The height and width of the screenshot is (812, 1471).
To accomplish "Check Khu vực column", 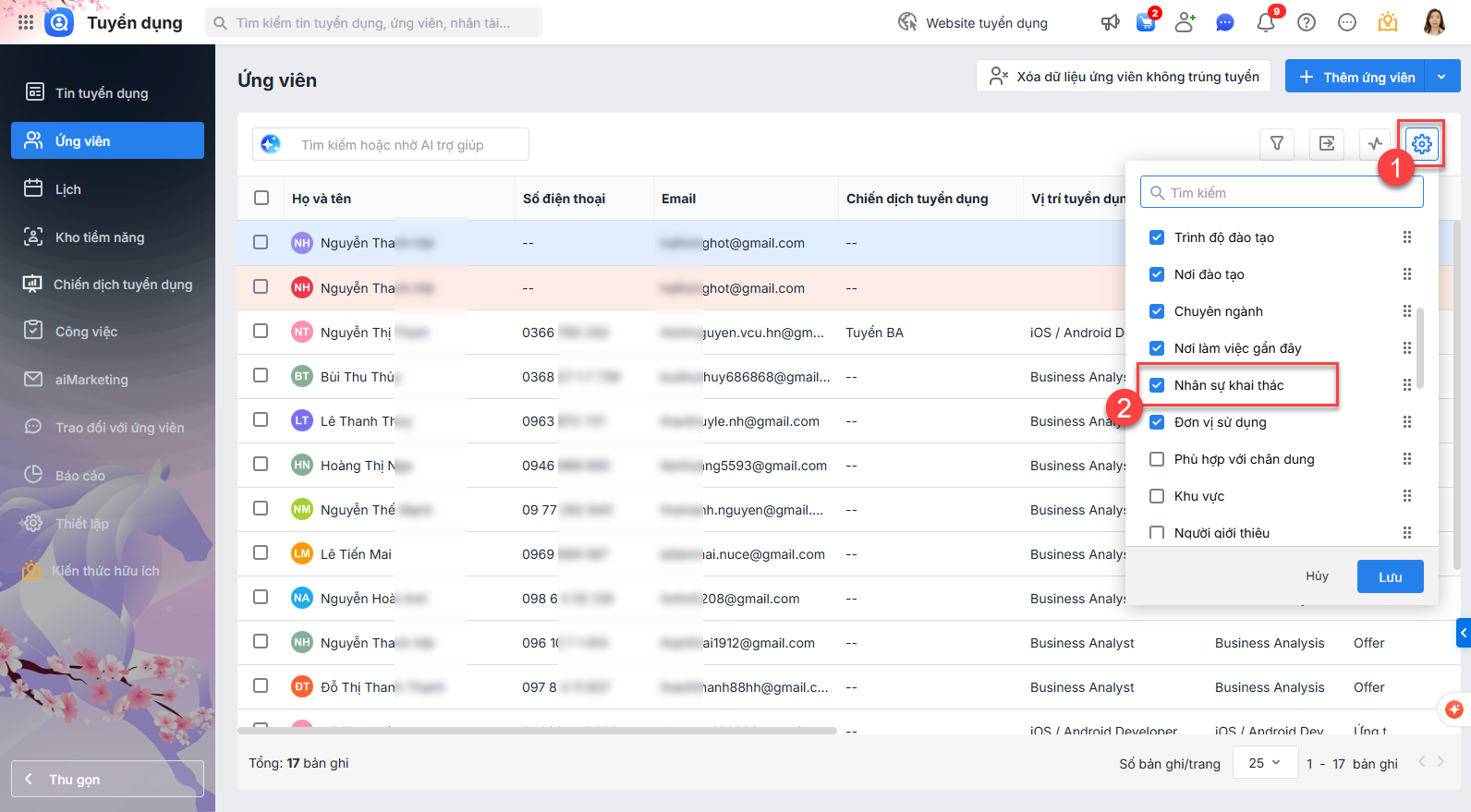I will [1157, 496].
